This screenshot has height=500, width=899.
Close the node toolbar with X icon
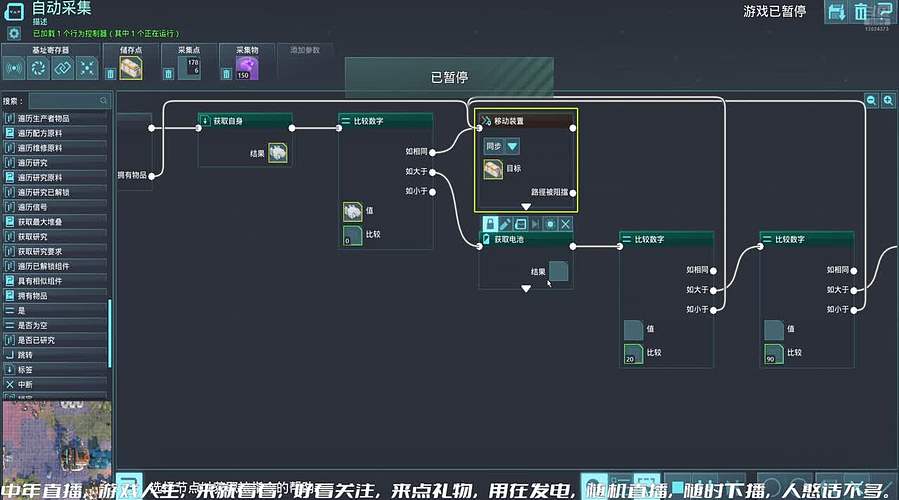(565, 224)
